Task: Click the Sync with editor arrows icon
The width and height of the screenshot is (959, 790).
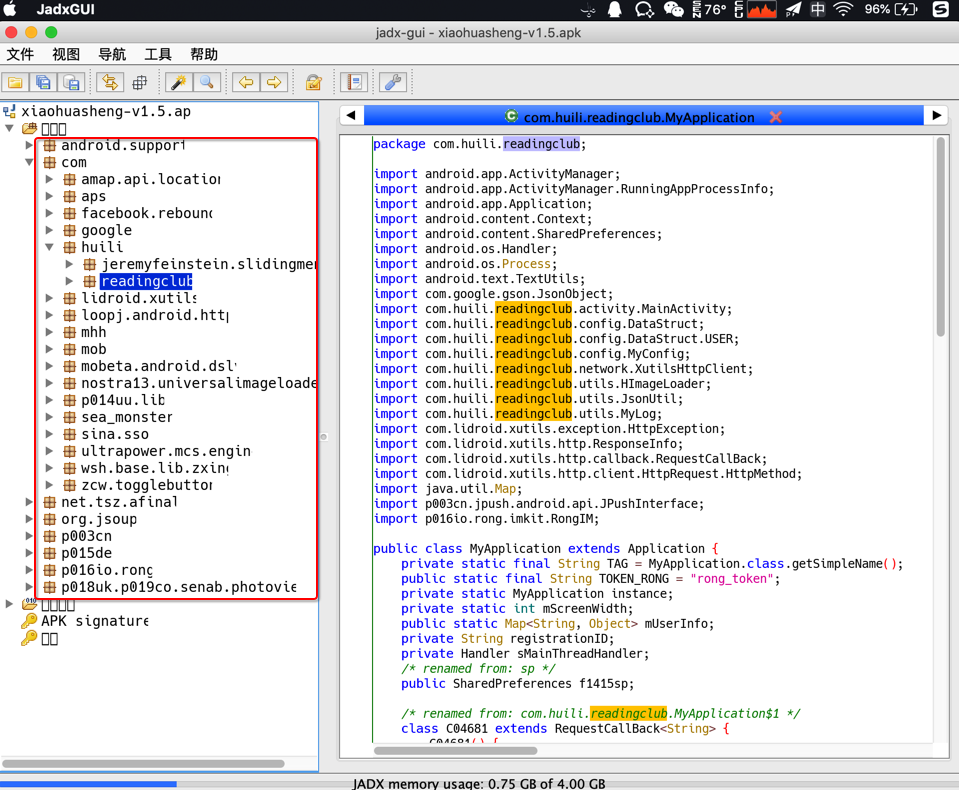Action: [110, 82]
